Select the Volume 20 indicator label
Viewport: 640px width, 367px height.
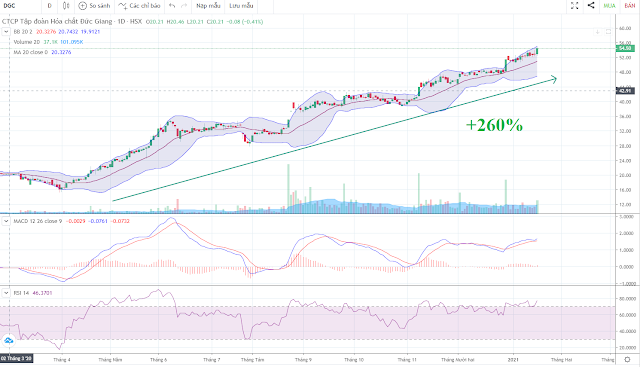tap(27, 42)
